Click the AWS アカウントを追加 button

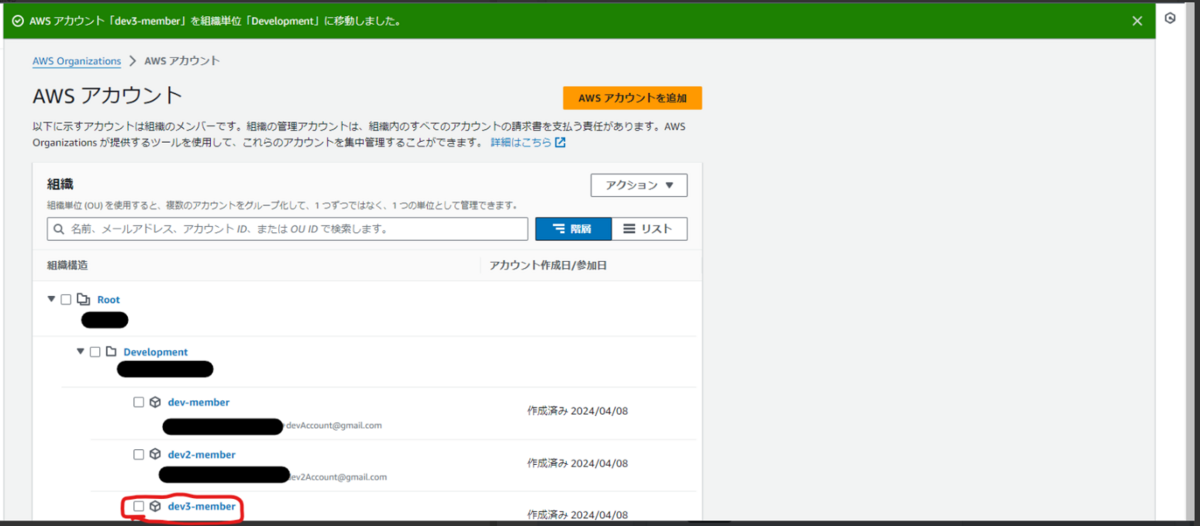click(632, 98)
